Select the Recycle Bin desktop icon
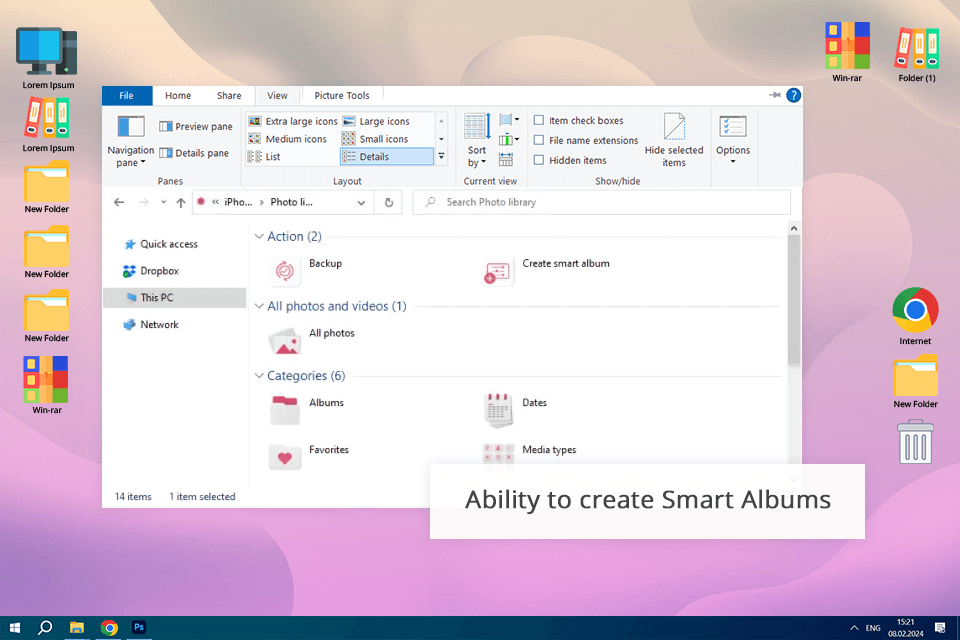The image size is (960, 640). [x=916, y=442]
